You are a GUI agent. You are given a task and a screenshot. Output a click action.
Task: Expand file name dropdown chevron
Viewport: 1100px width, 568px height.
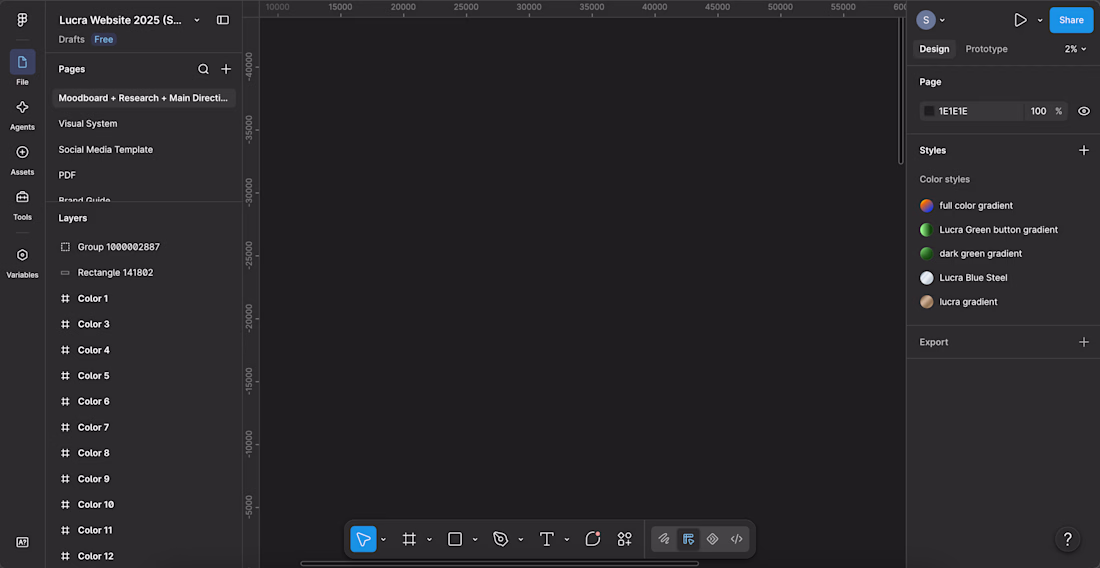click(197, 20)
